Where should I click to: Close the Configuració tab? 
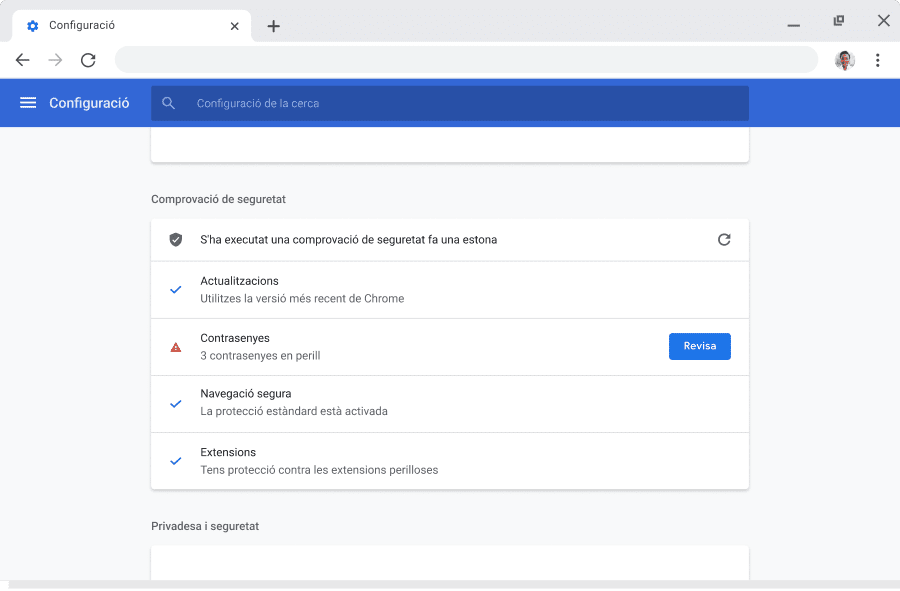click(234, 26)
